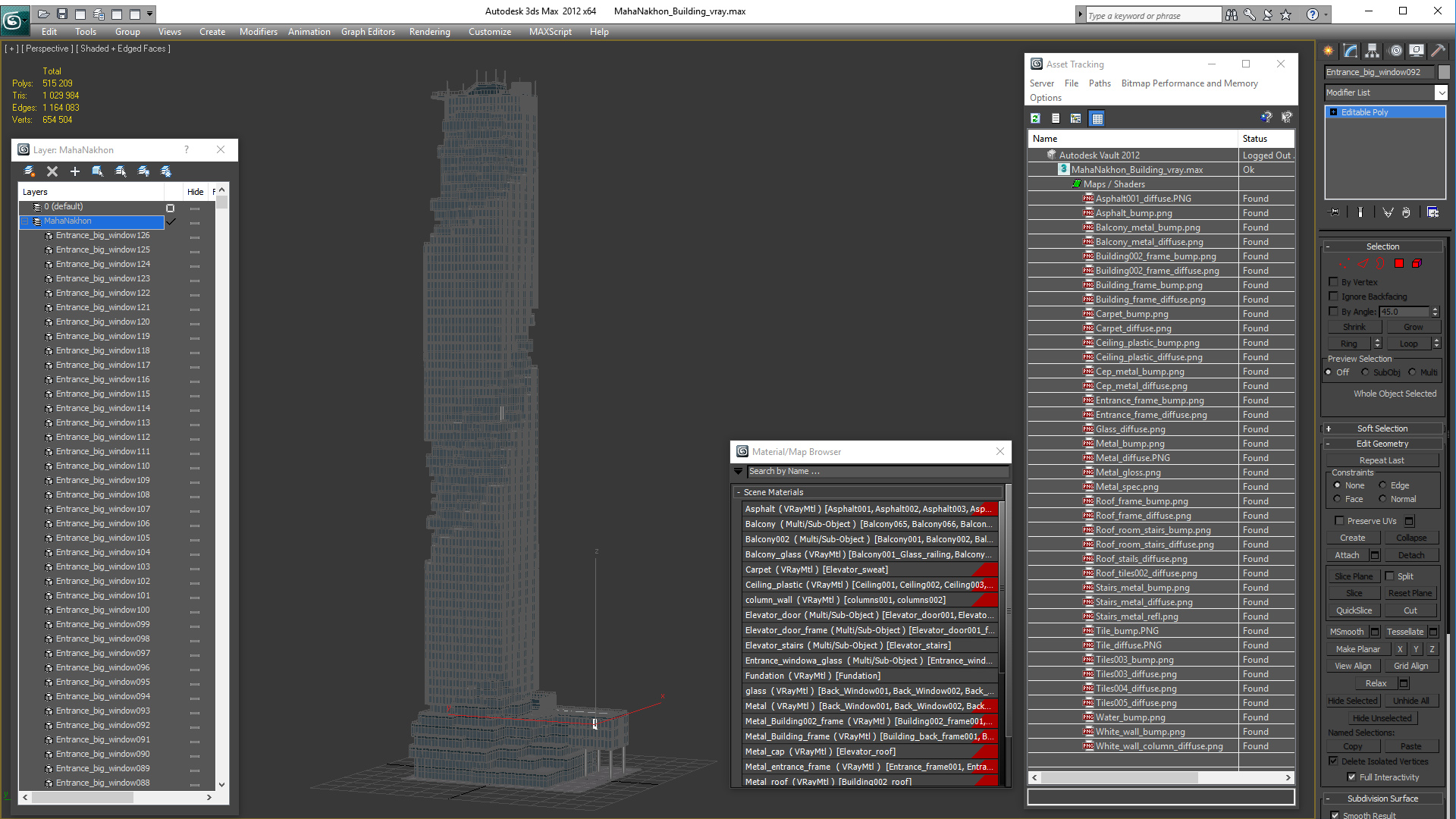Click Refresh icon in Asset Tracking toolbar

click(x=1036, y=118)
